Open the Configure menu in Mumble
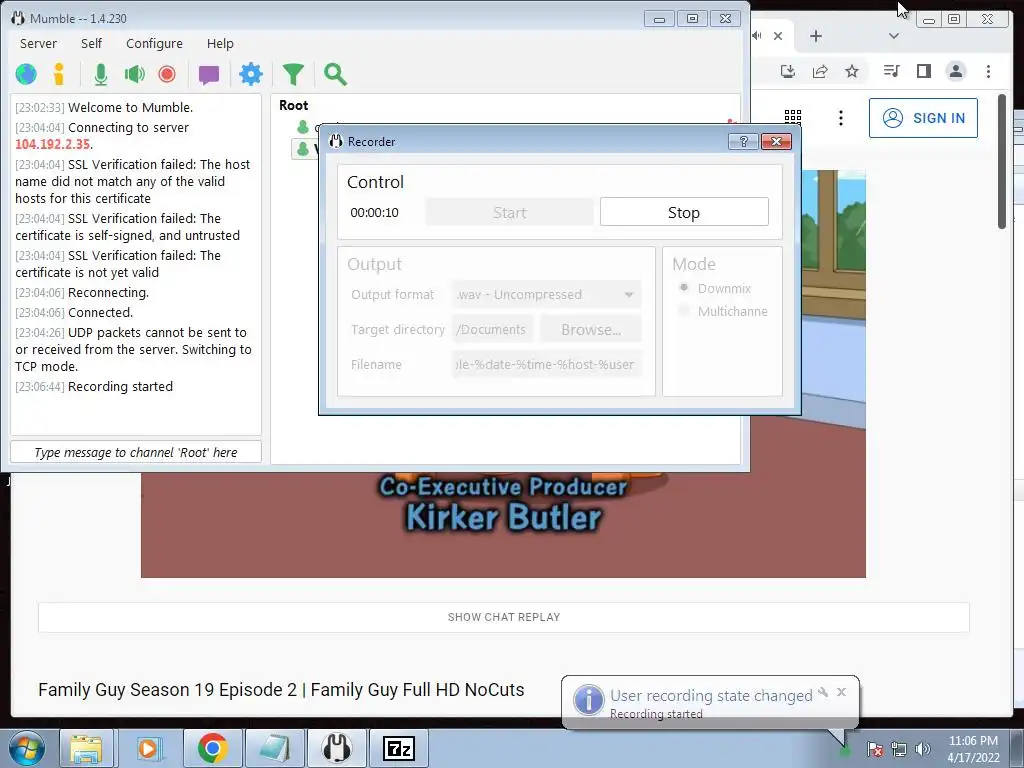The image size is (1024, 768). [x=154, y=44]
